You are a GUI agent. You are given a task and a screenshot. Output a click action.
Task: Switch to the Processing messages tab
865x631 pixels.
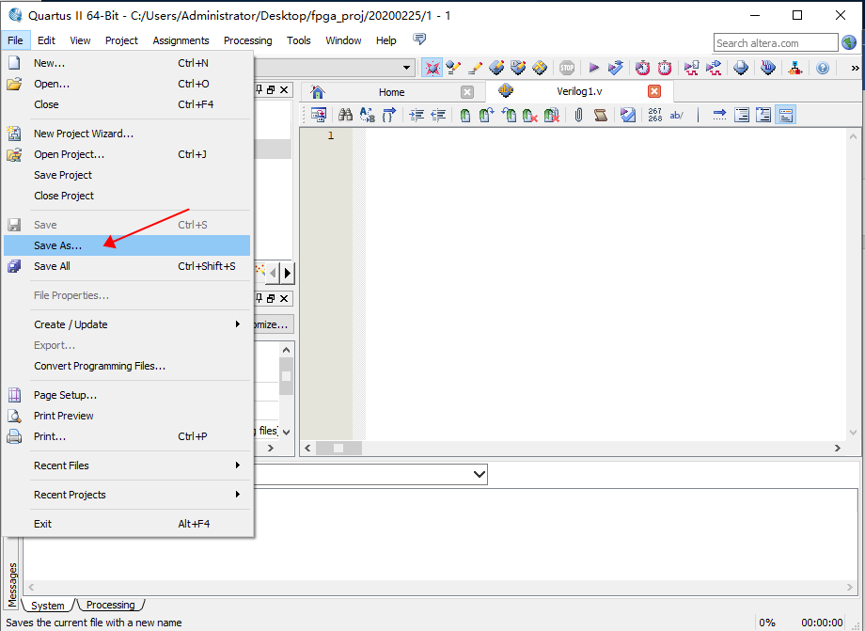(x=110, y=605)
